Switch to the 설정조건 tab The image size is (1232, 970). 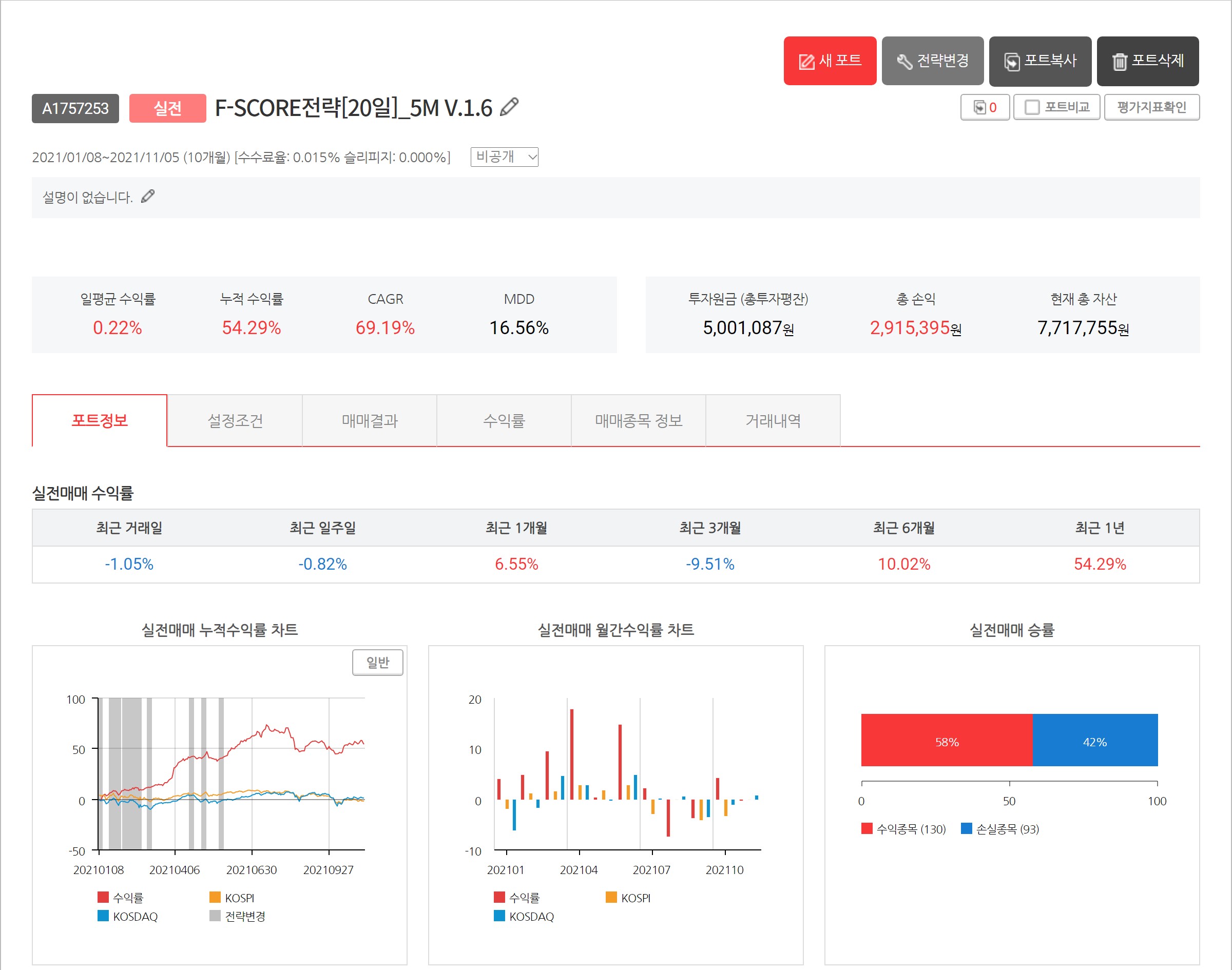(235, 421)
